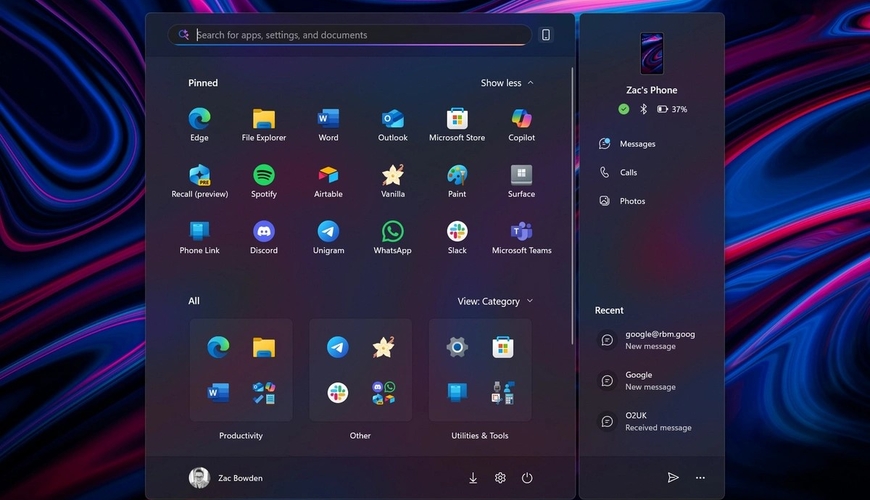Open the power options button

[527, 478]
